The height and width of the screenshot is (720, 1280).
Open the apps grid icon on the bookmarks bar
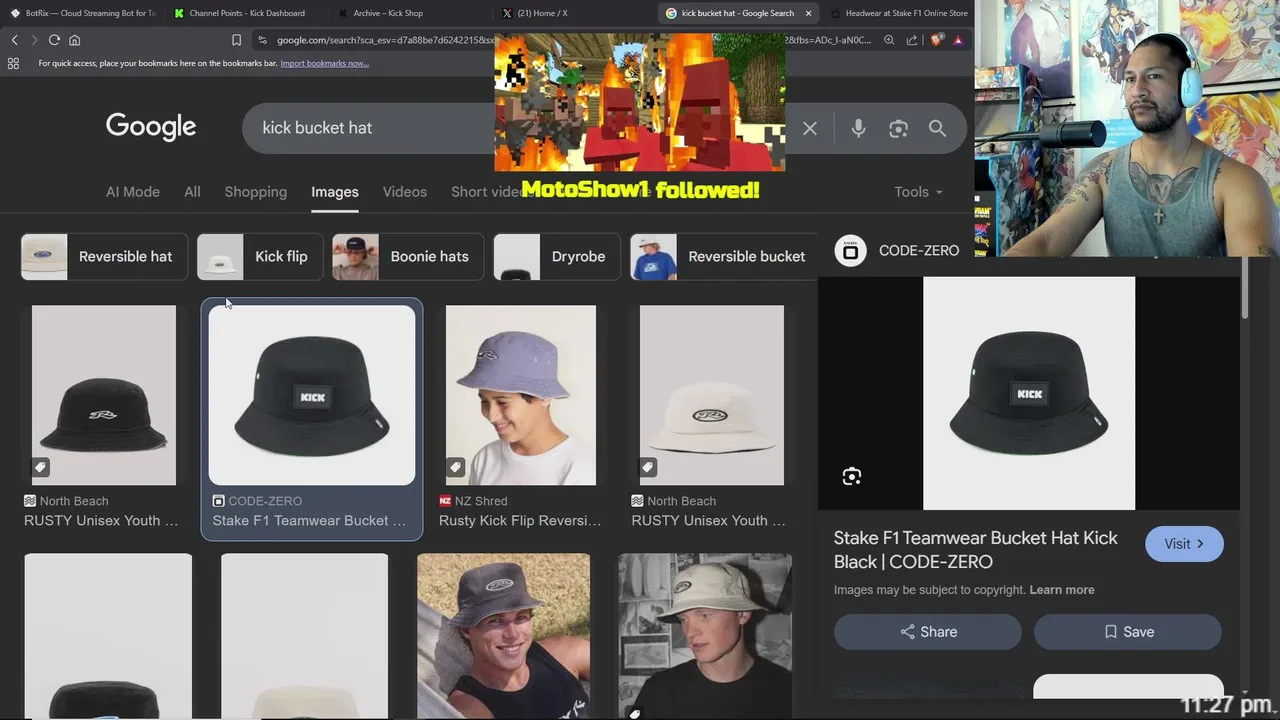point(13,63)
